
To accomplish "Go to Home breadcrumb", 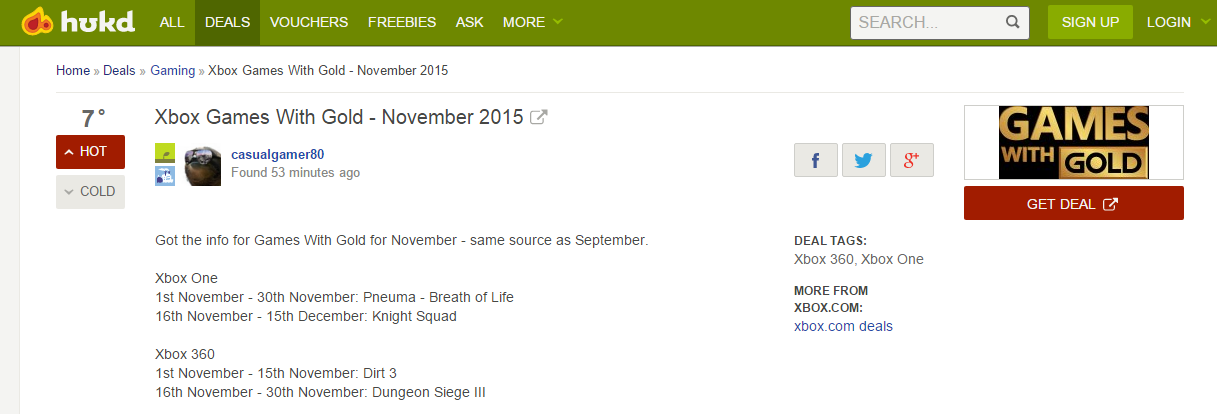I will pos(73,70).
